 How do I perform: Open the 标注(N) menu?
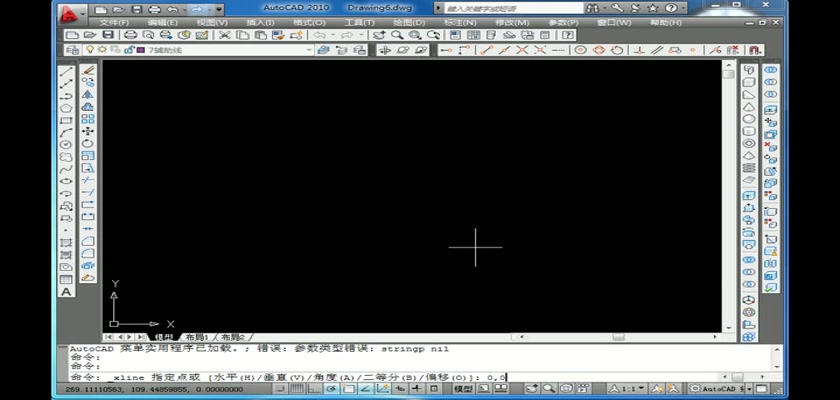[460, 22]
